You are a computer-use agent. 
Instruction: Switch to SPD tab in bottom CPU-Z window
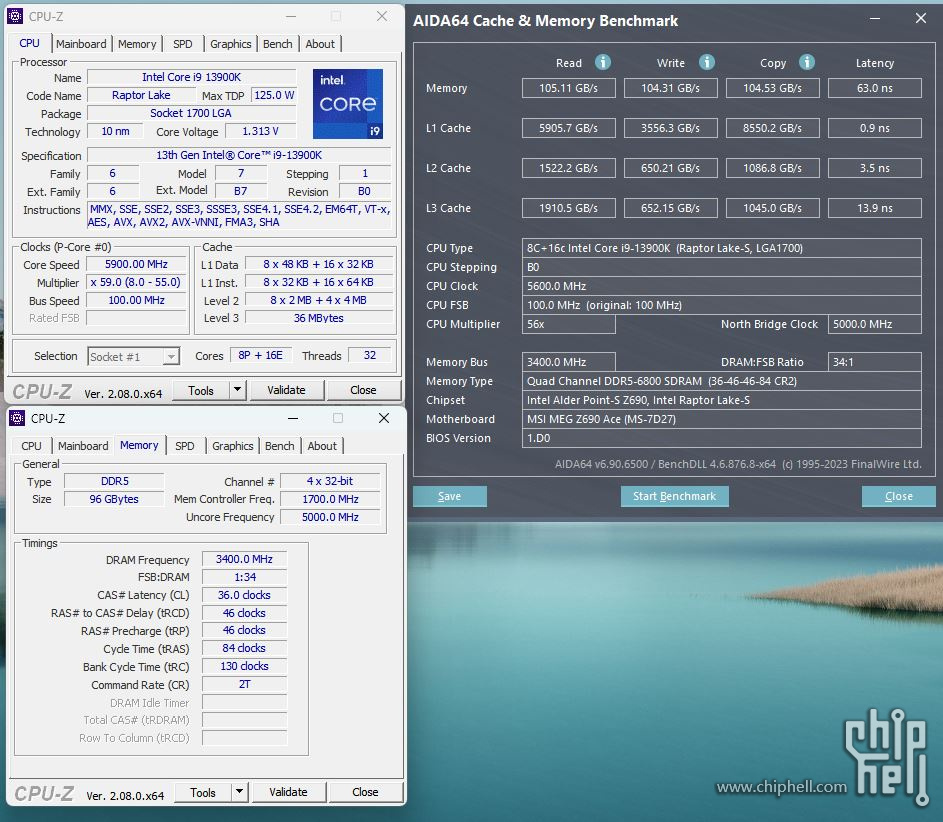click(x=185, y=446)
